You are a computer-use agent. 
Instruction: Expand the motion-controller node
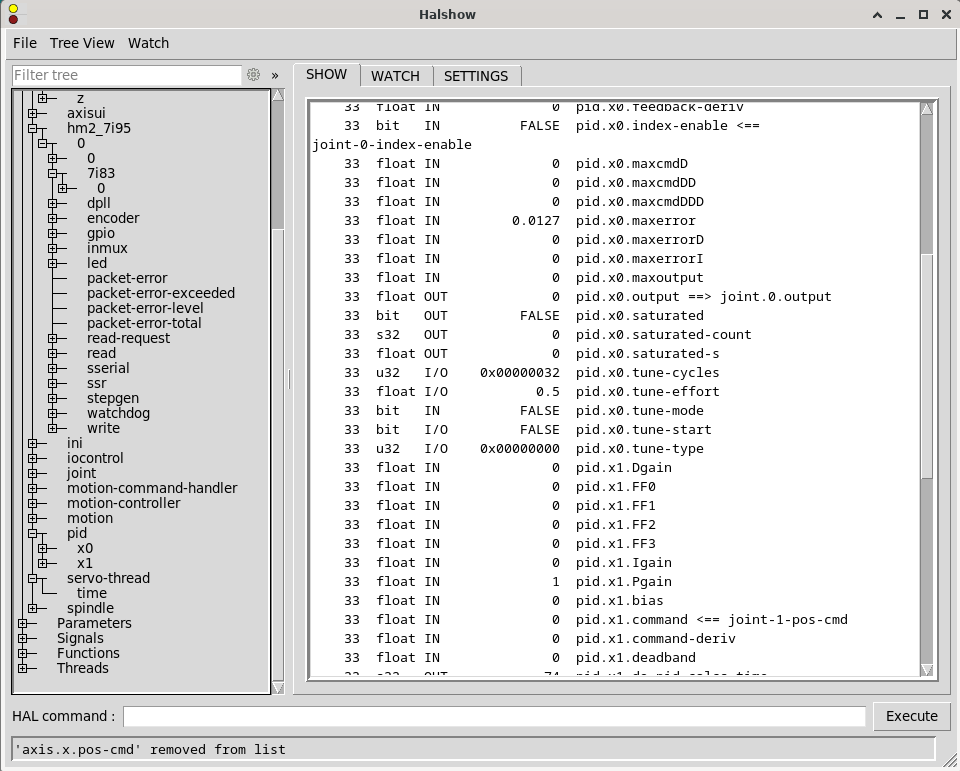pyautogui.click(x=32, y=503)
